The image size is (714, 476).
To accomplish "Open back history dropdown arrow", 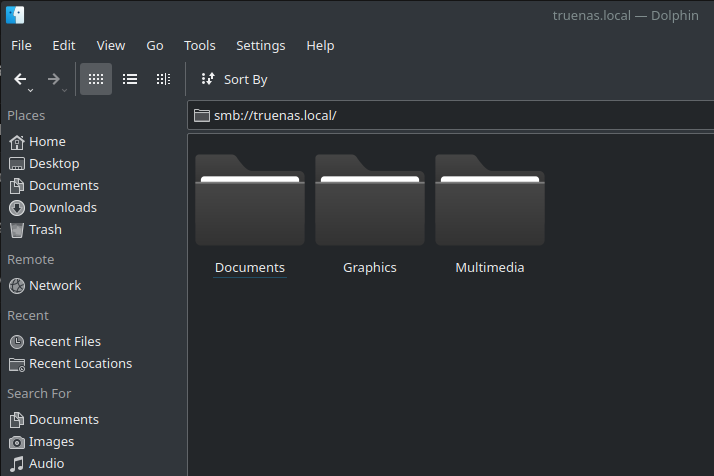I will [31, 91].
